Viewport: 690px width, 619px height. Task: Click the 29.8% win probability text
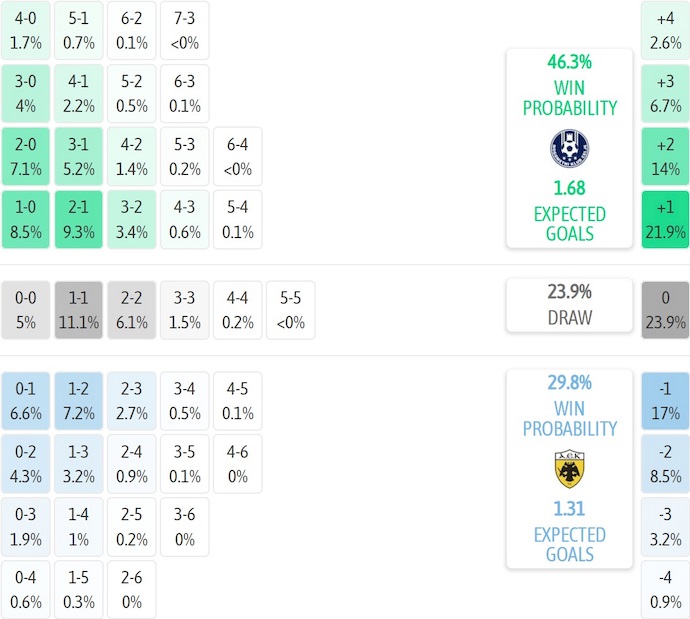click(569, 382)
